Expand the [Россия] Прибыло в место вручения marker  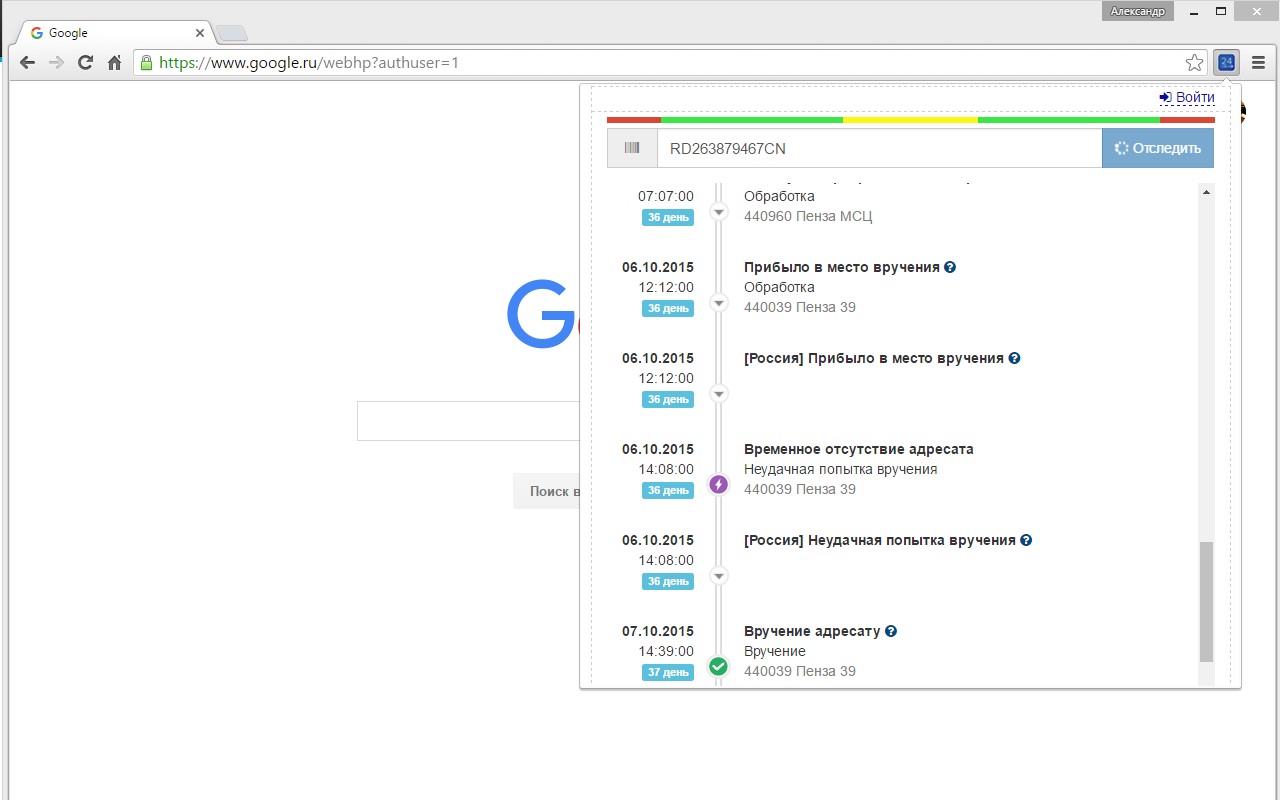pyautogui.click(x=718, y=393)
